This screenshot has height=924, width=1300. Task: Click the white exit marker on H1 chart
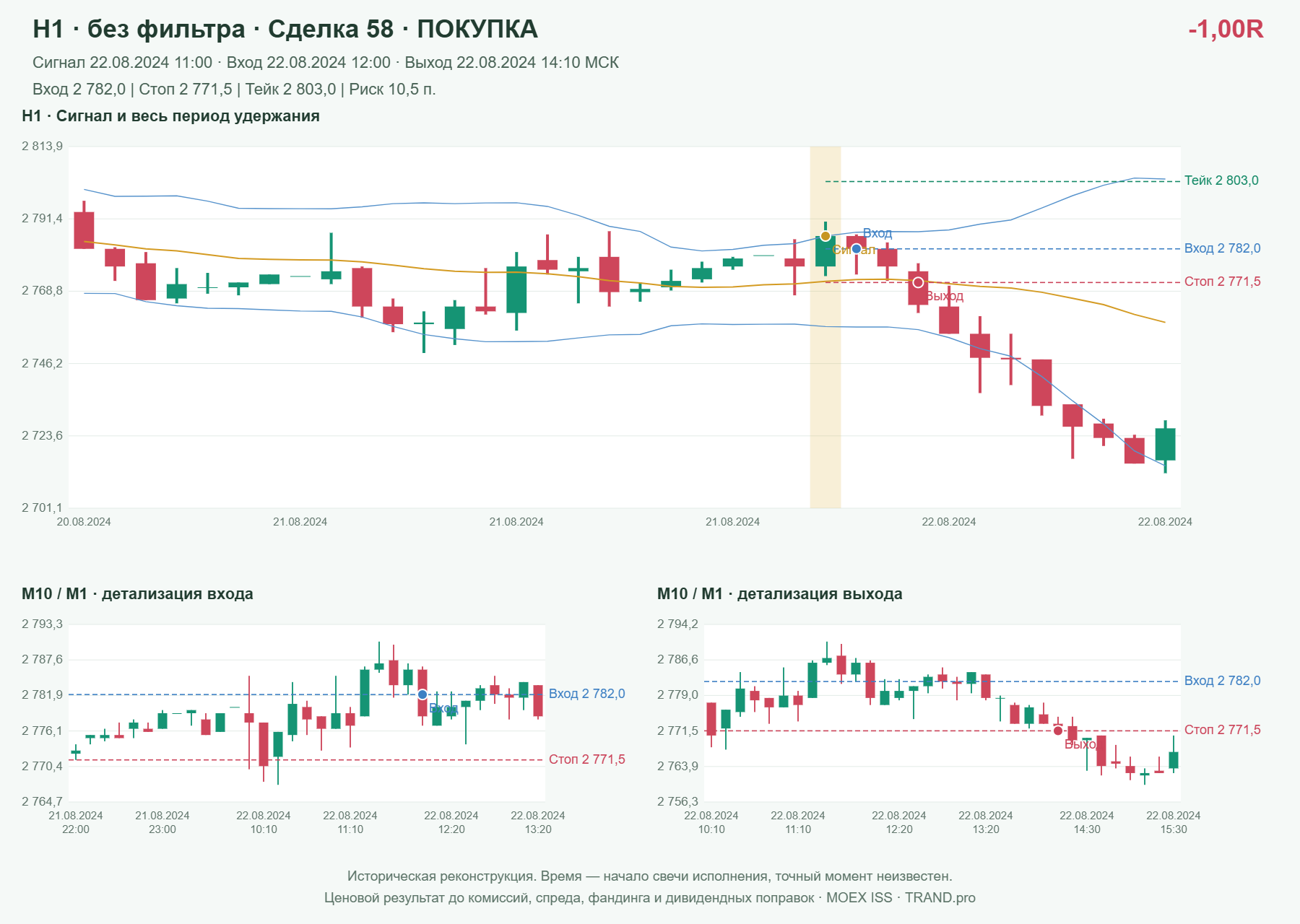pos(918,282)
